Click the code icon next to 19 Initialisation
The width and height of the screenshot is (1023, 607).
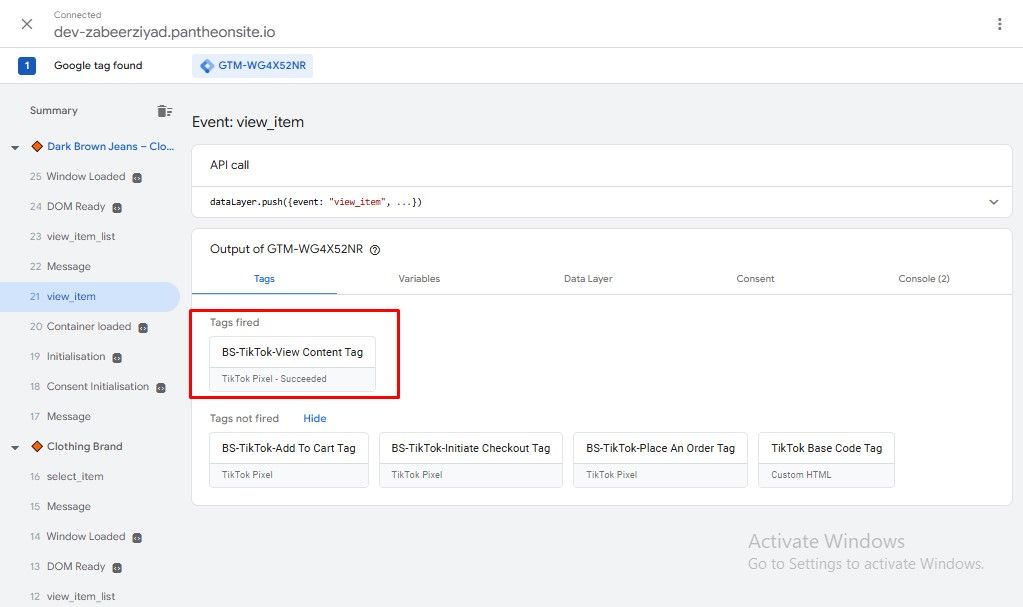pos(117,358)
